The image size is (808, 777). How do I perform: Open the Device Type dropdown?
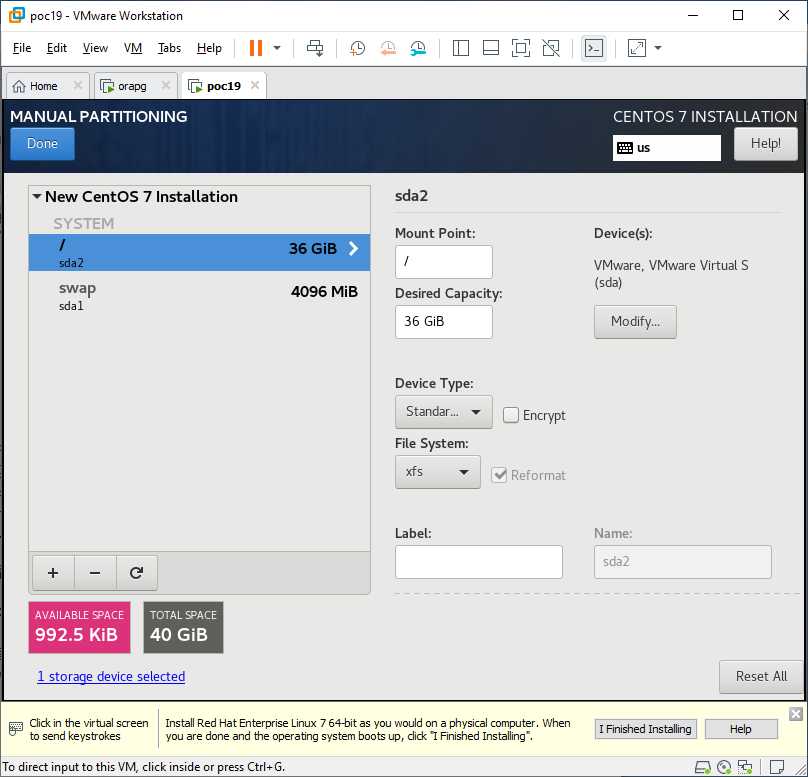pos(444,412)
